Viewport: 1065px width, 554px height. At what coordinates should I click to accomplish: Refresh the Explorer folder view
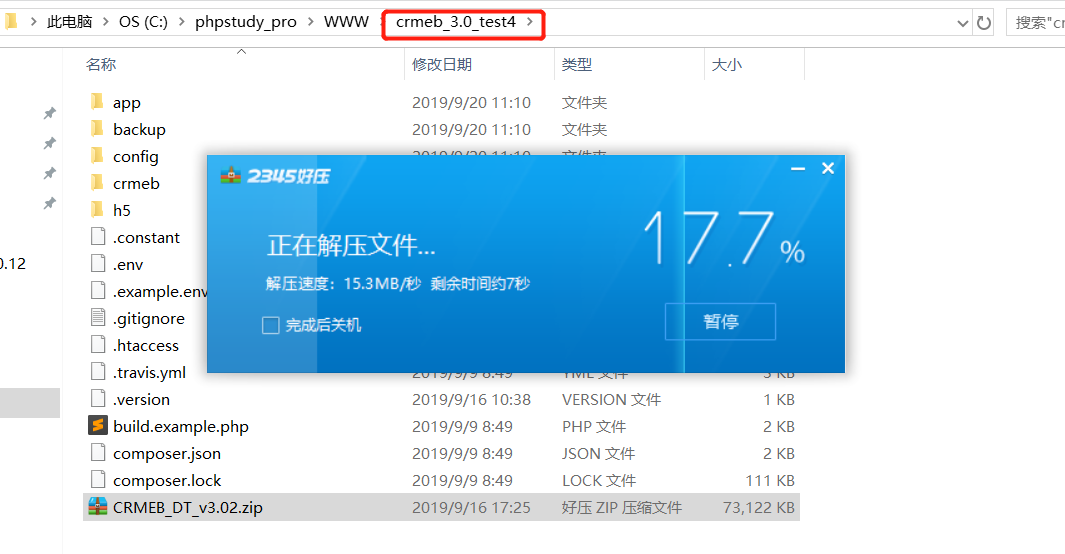[x=983, y=23]
